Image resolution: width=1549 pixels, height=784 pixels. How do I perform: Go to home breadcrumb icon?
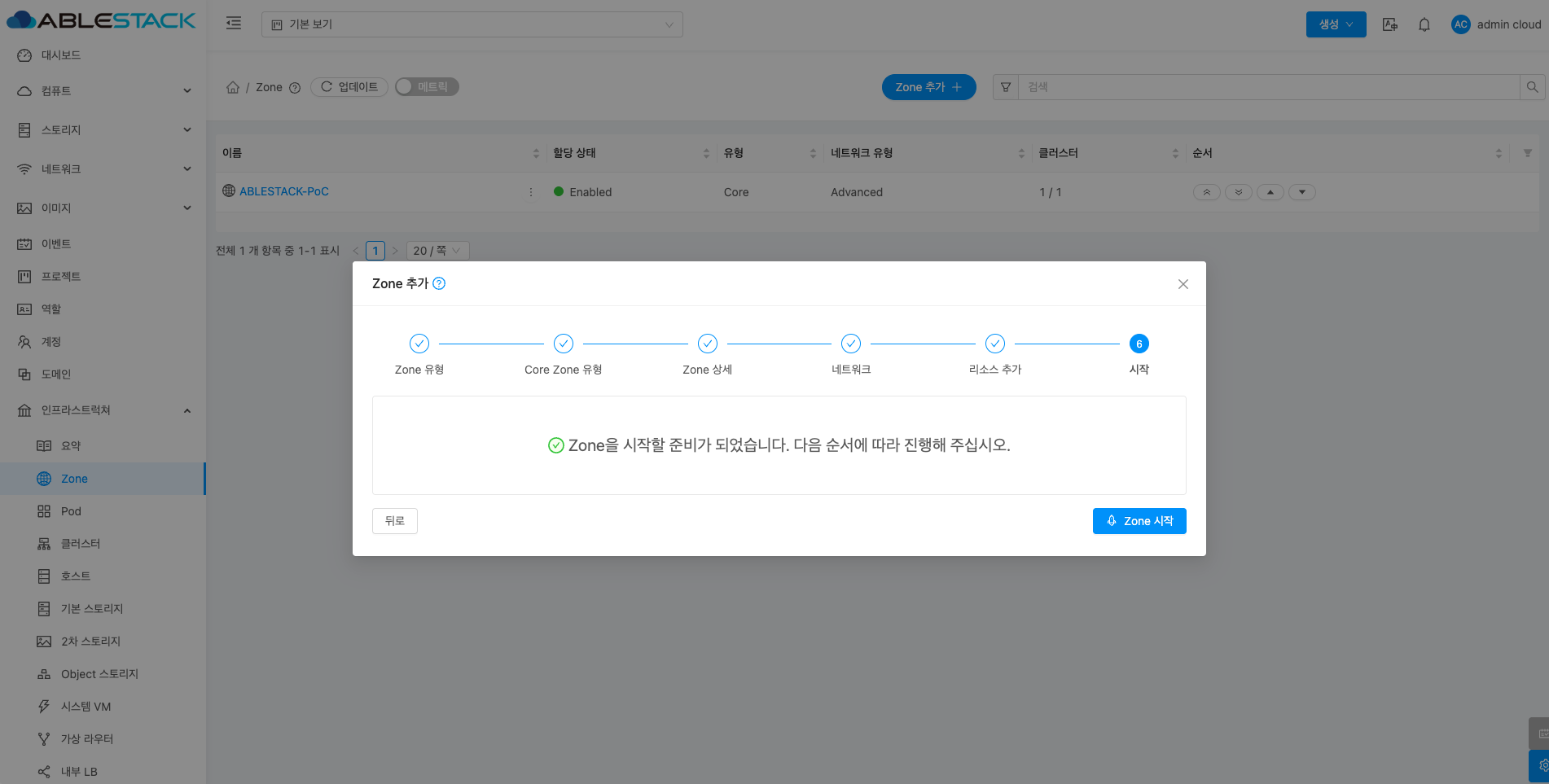tap(233, 87)
